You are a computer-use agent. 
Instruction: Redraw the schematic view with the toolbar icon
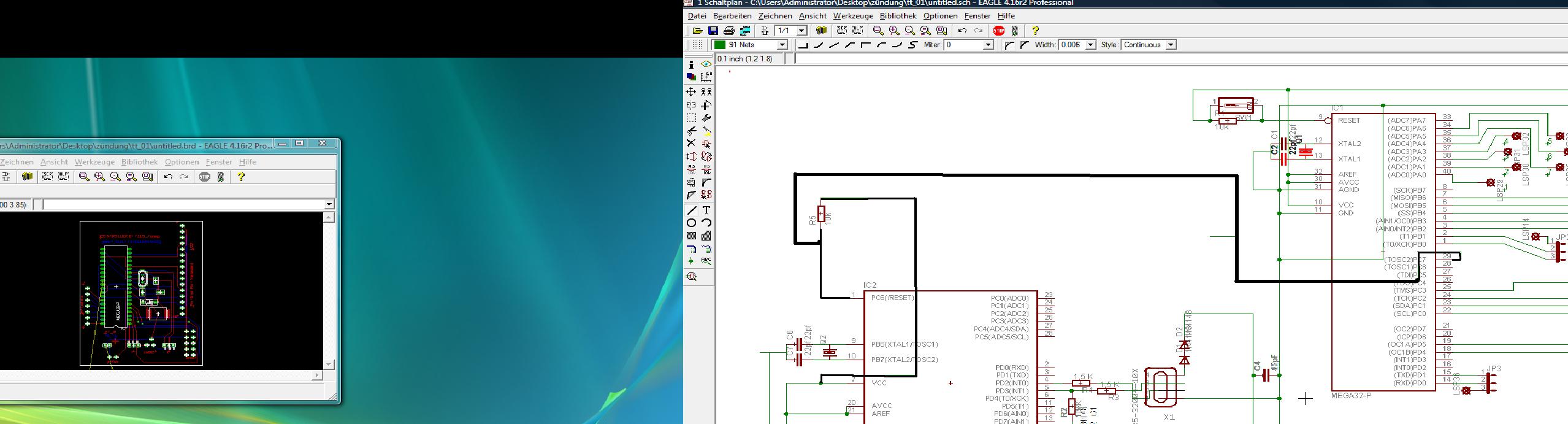926,31
